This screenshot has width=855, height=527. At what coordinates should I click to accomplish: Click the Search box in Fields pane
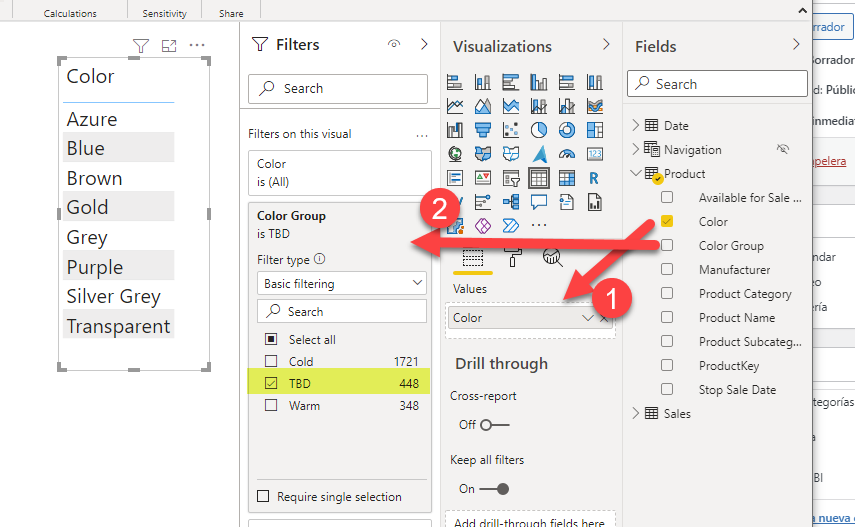point(717,84)
